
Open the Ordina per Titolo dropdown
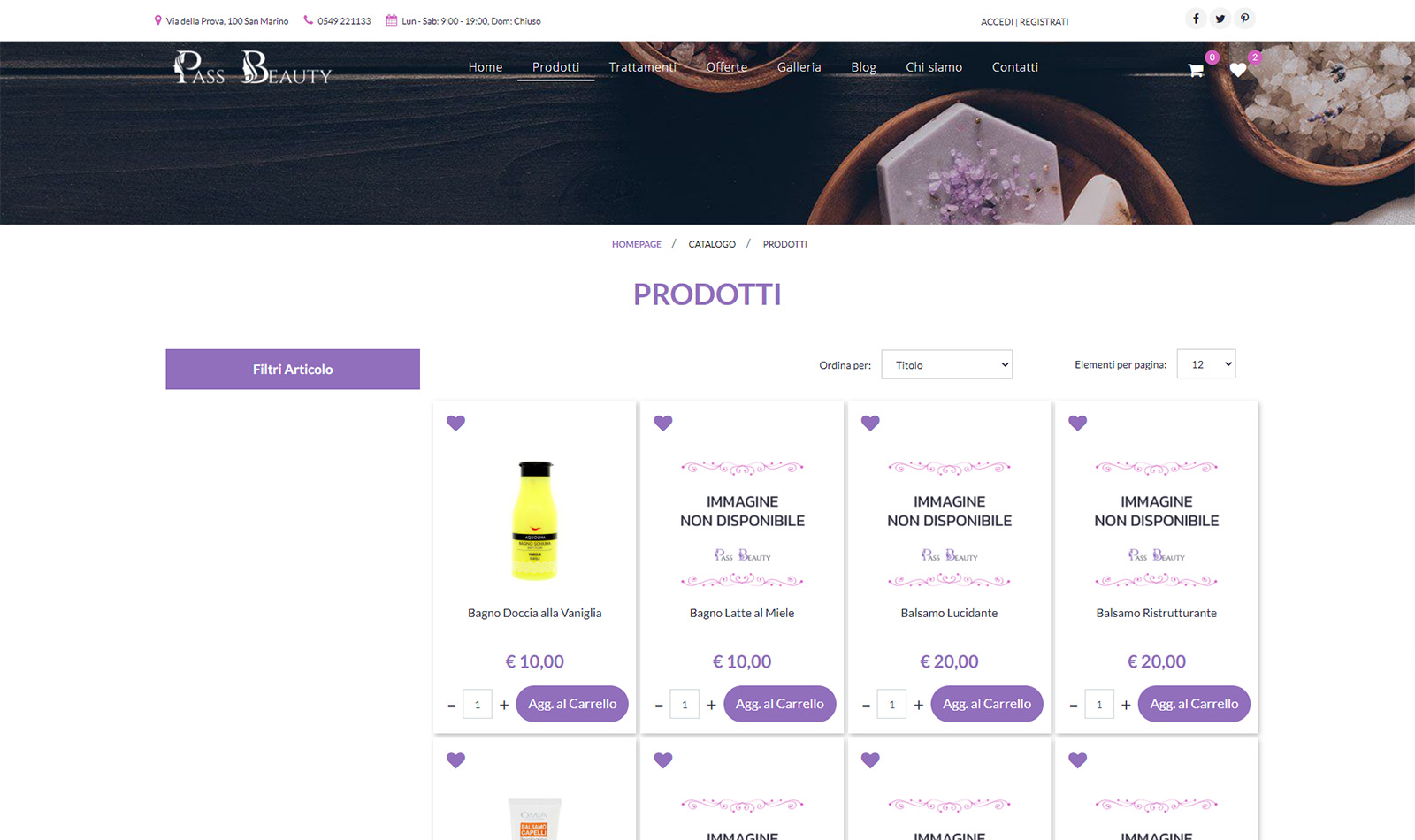(x=947, y=364)
